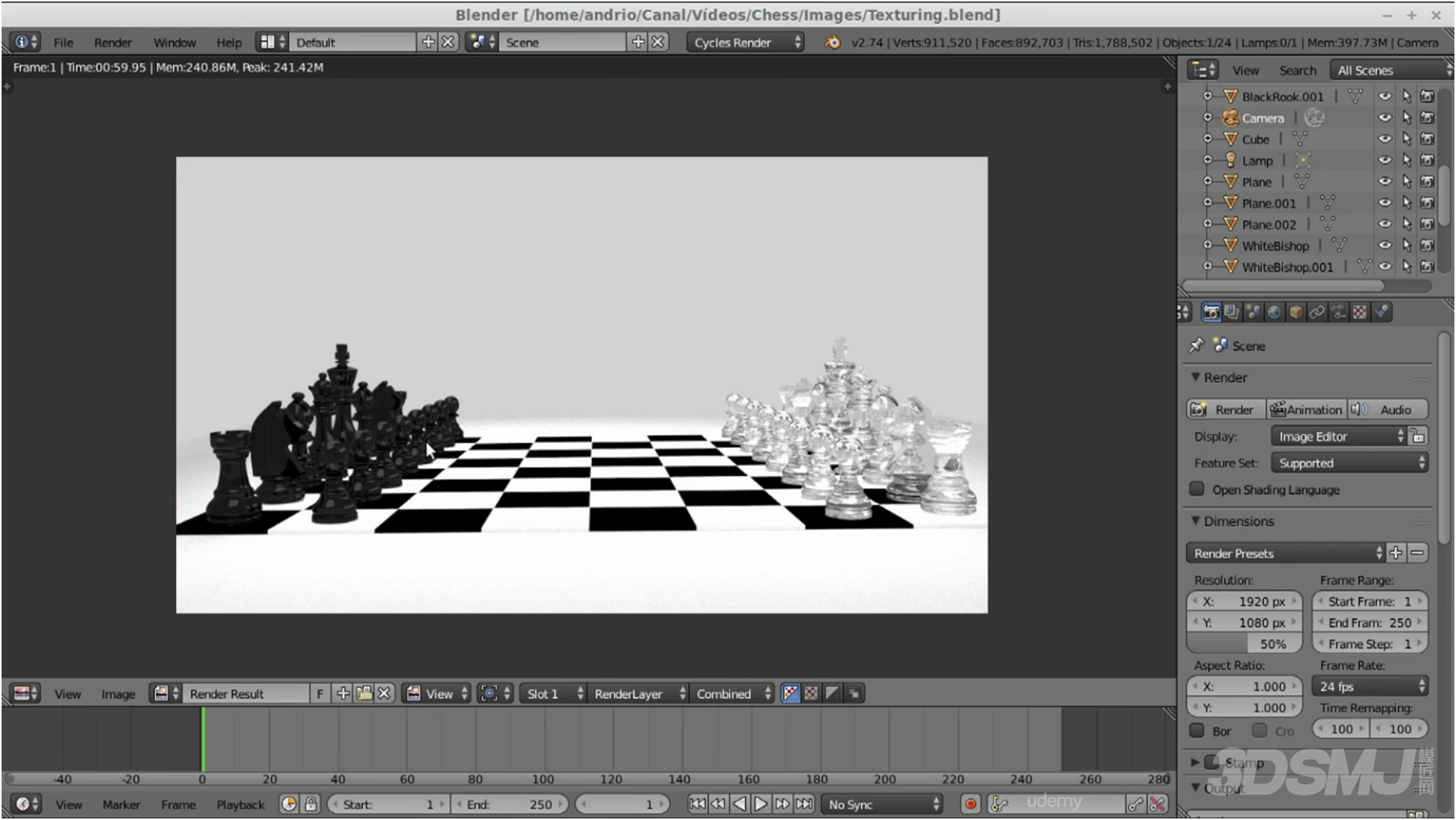Toggle renderability camera for WhiteBishop
This screenshot has height=820, width=1456.
click(1427, 245)
